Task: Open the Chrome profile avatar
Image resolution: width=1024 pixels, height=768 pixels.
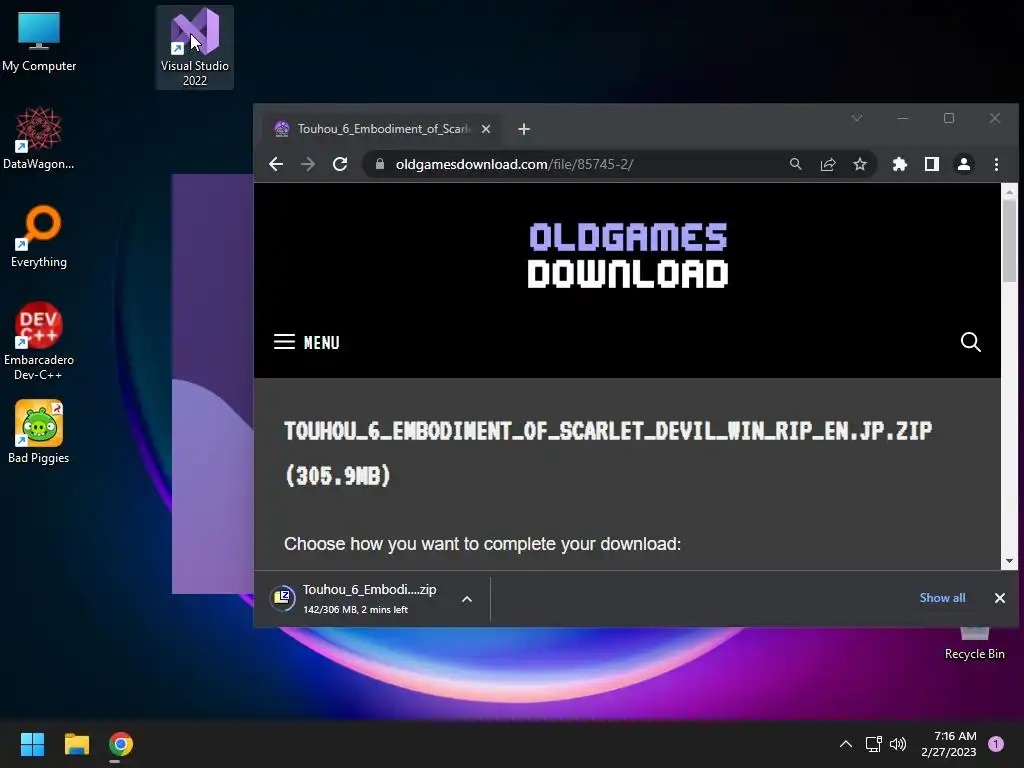Action: [x=964, y=164]
